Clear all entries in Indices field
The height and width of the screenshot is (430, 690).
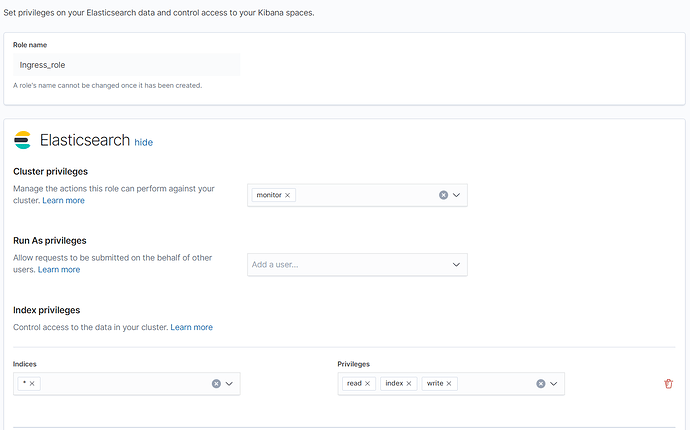click(216, 383)
